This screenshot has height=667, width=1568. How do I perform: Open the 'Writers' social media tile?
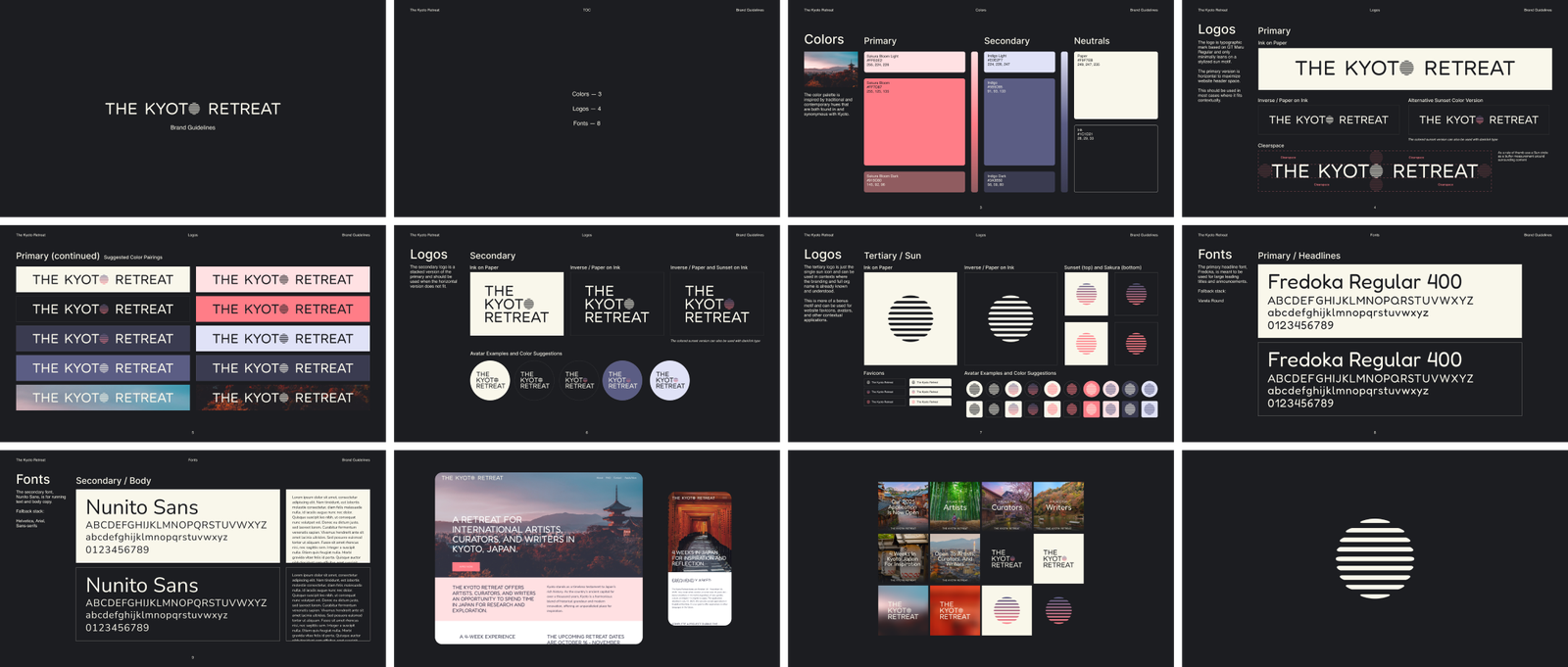click(1058, 506)
